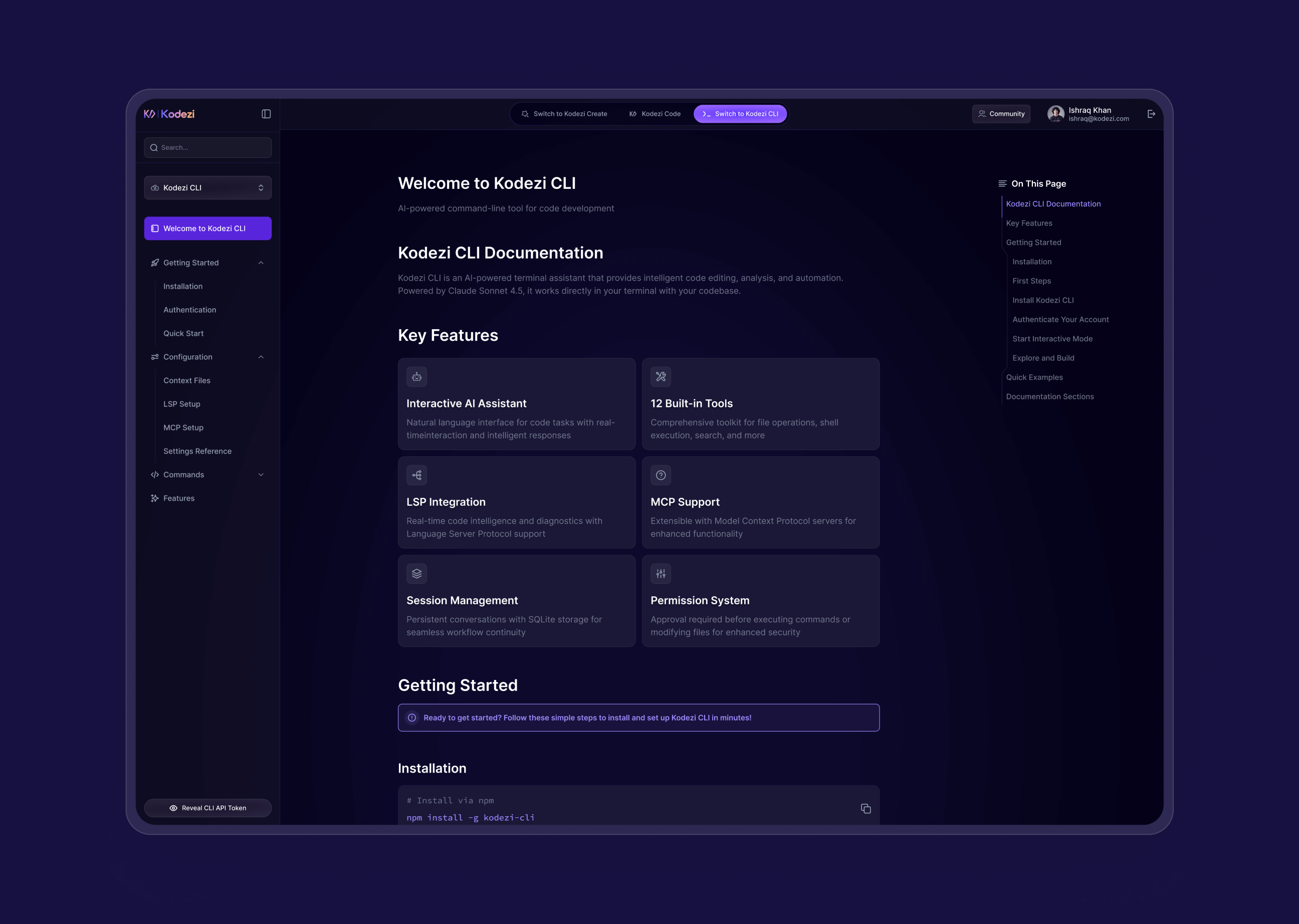Click the 12 Built-in Tools icon
The height and width of the screenshot is (924, 1299).
click(661, 376)
